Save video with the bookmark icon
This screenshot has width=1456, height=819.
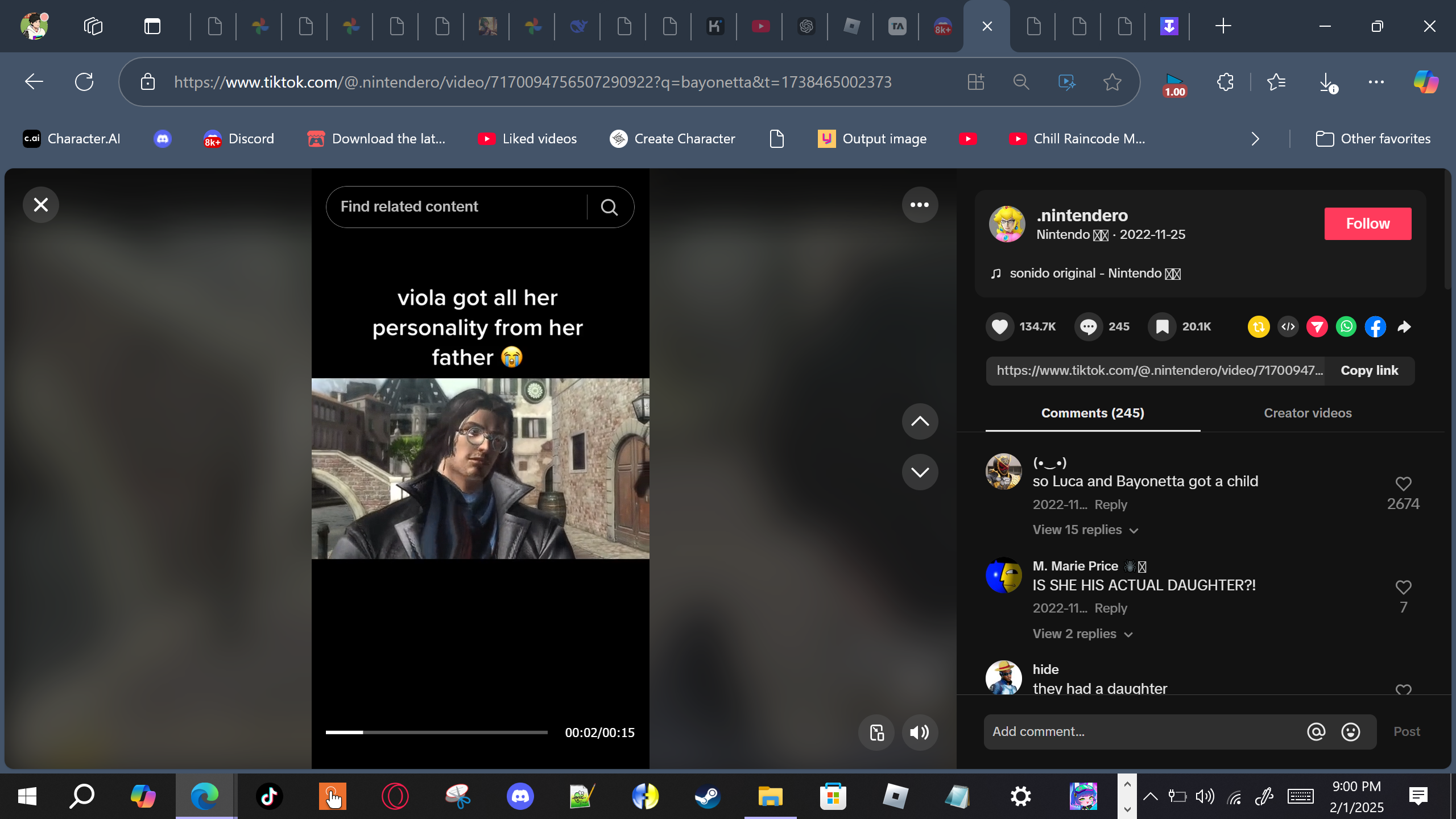[1162, 326]
